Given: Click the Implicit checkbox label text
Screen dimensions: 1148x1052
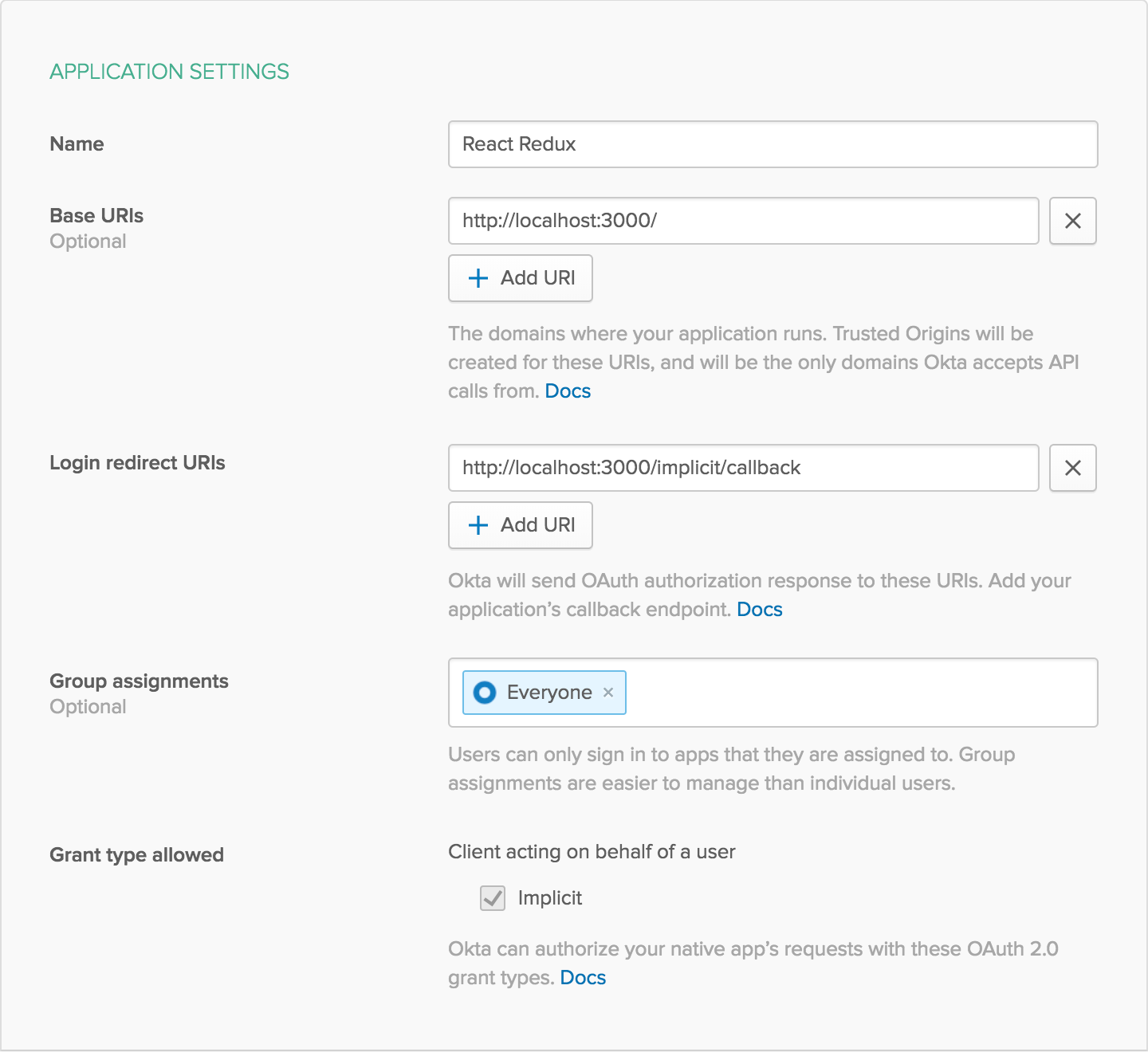Looking at the screenshot, I should [550, 898].
